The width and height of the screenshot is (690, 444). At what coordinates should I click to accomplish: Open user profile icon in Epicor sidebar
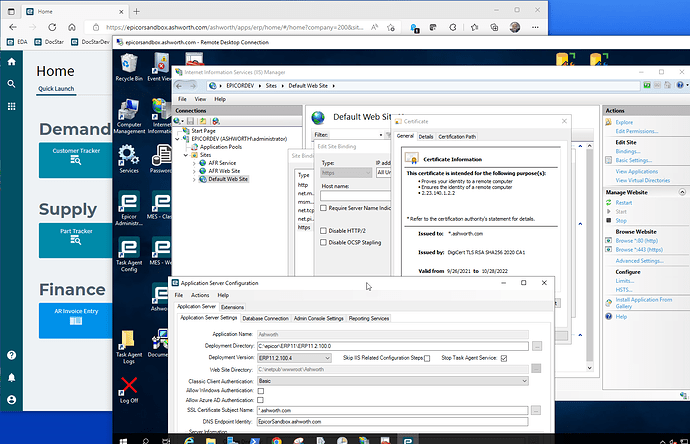pos(11,400)
